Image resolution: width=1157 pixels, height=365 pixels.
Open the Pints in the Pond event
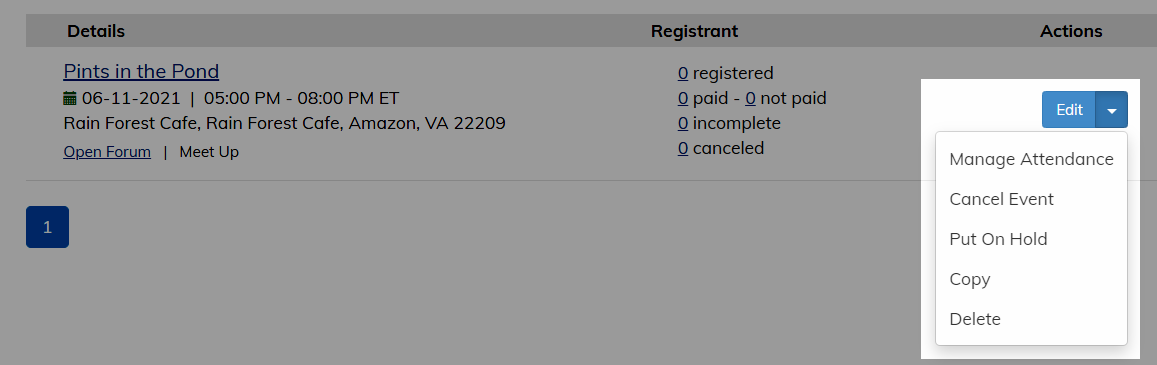(x=141, y=72)
